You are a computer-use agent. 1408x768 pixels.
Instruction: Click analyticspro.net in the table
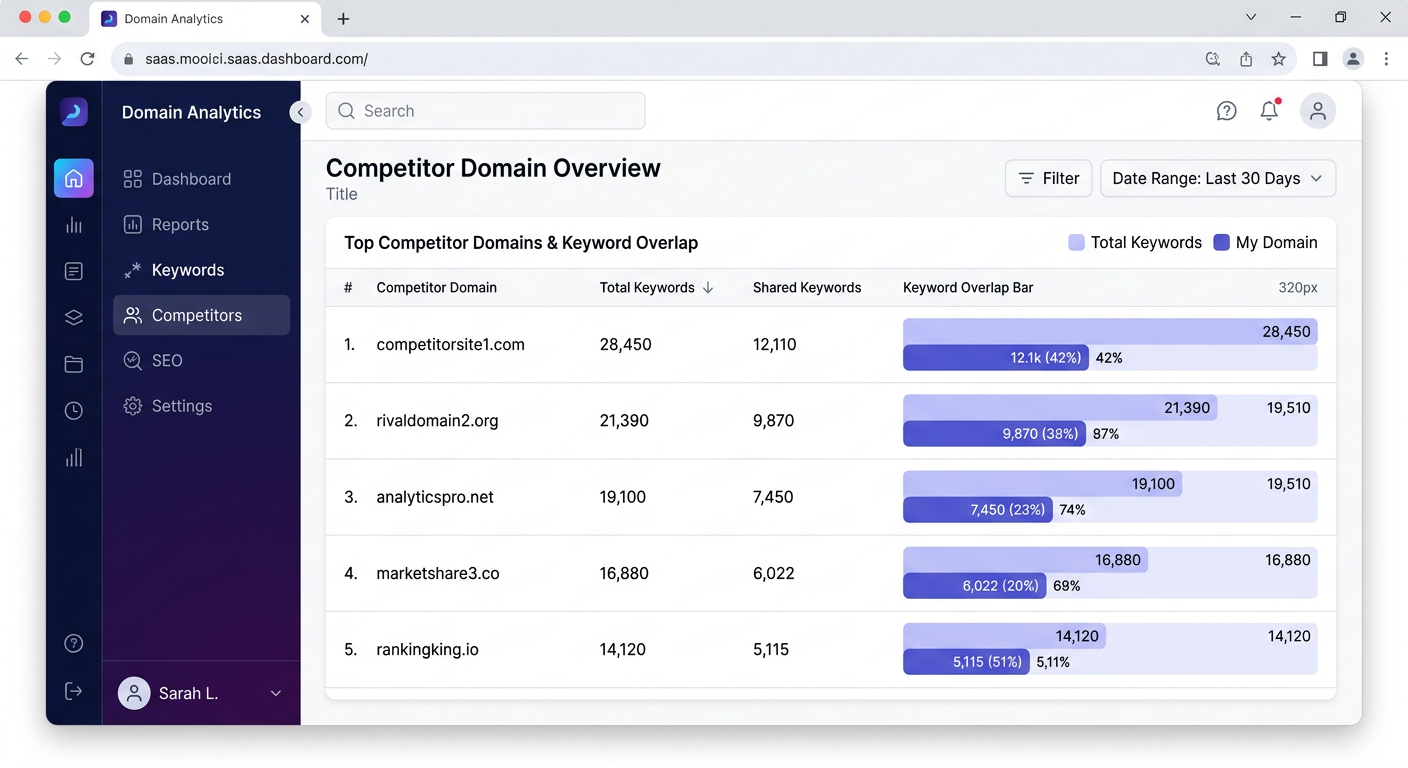coord(435,497)
